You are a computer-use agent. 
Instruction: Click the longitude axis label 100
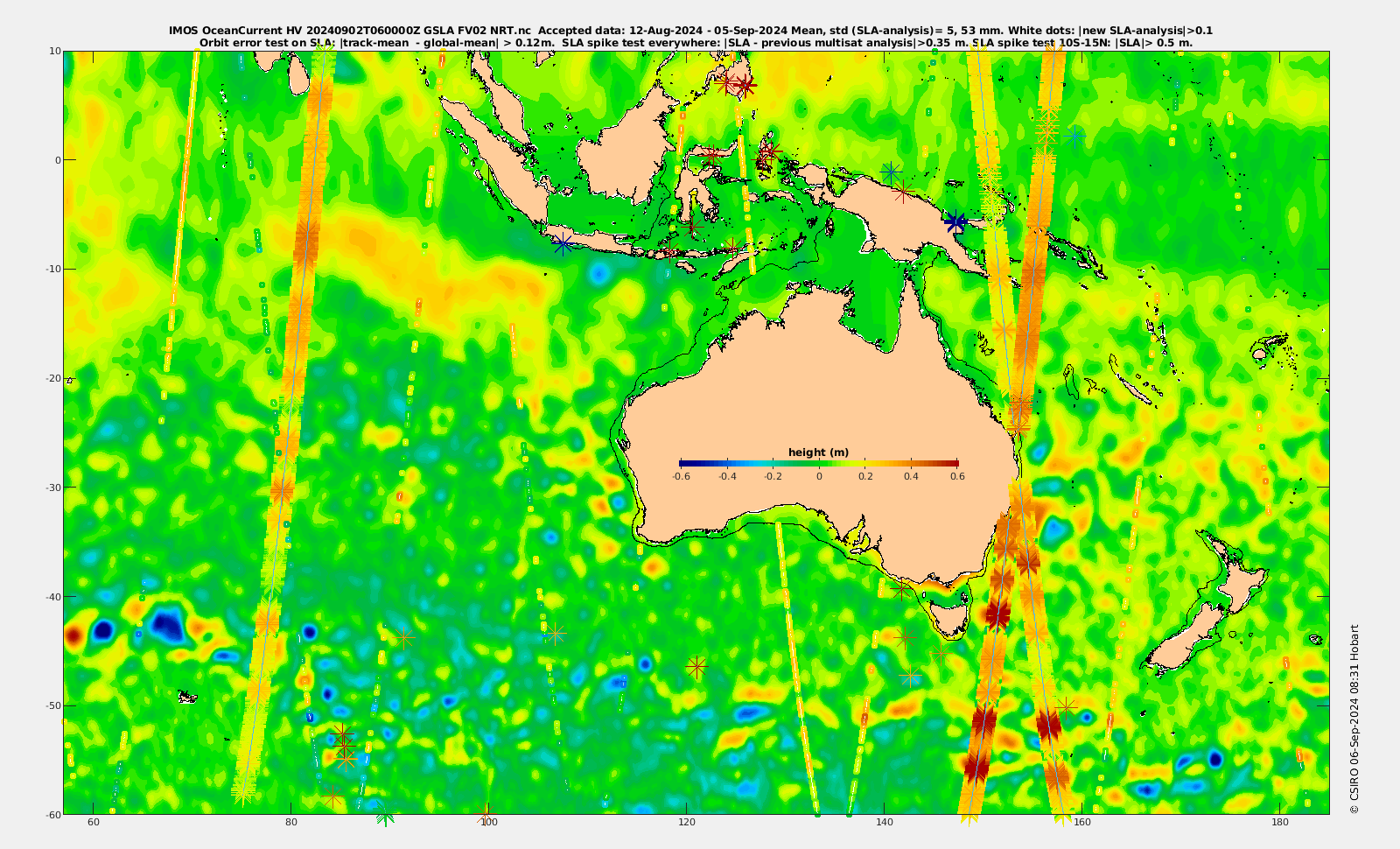pos(489,823)
